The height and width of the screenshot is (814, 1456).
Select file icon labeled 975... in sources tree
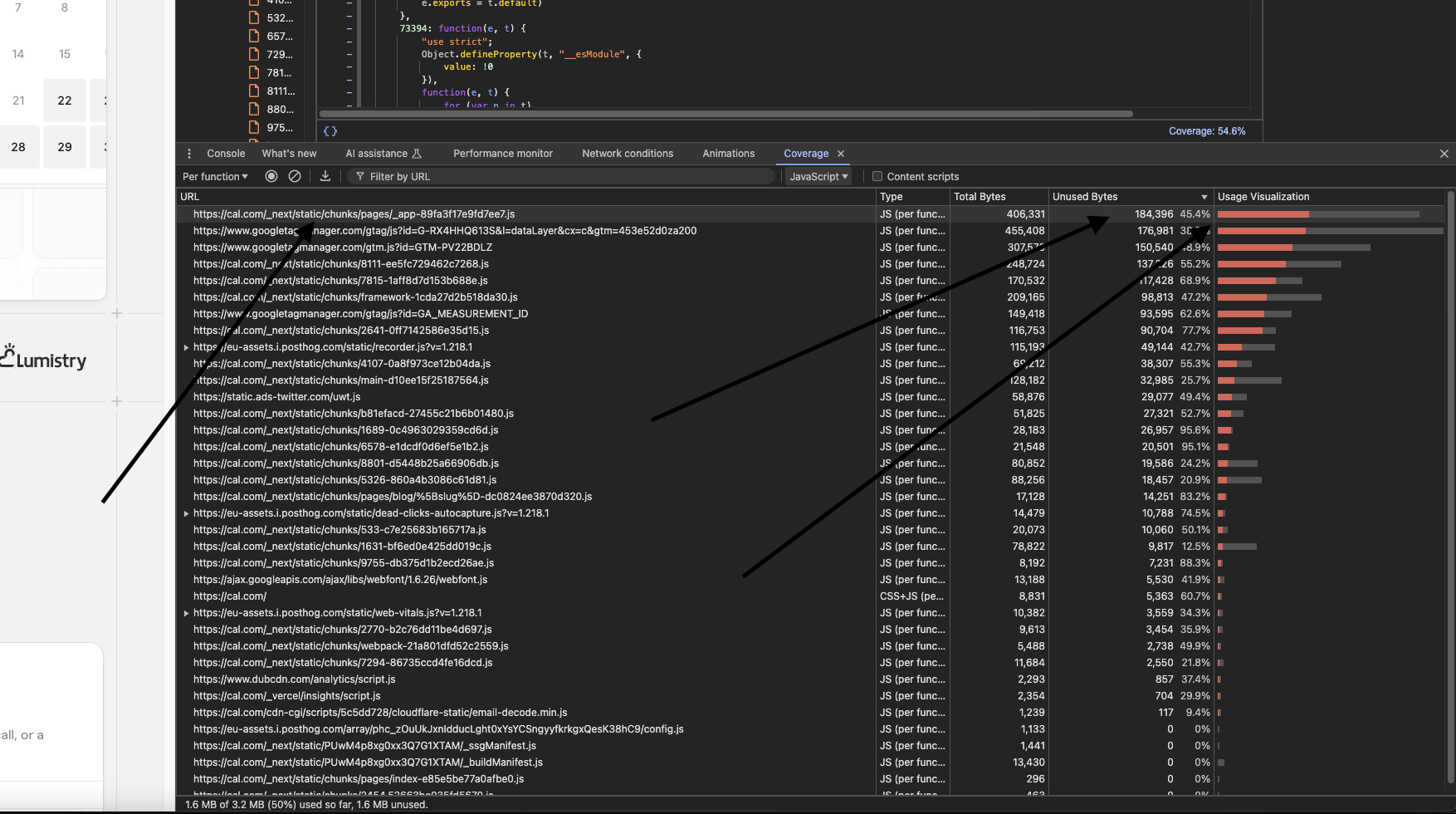(x=255, y=127)
